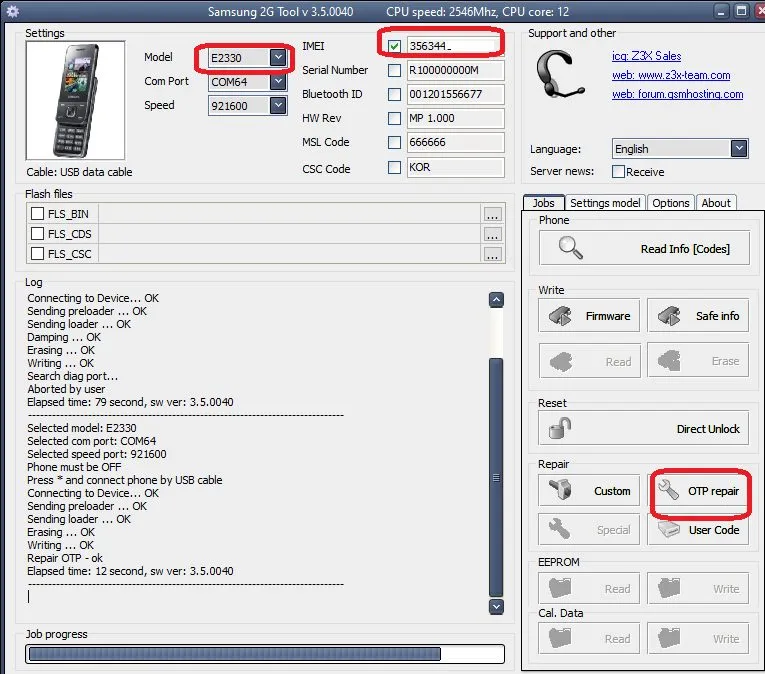Viewport: 765px width, 674px height.
Task: Click the gear icon in title bar
Action: [x=13, y=11]
